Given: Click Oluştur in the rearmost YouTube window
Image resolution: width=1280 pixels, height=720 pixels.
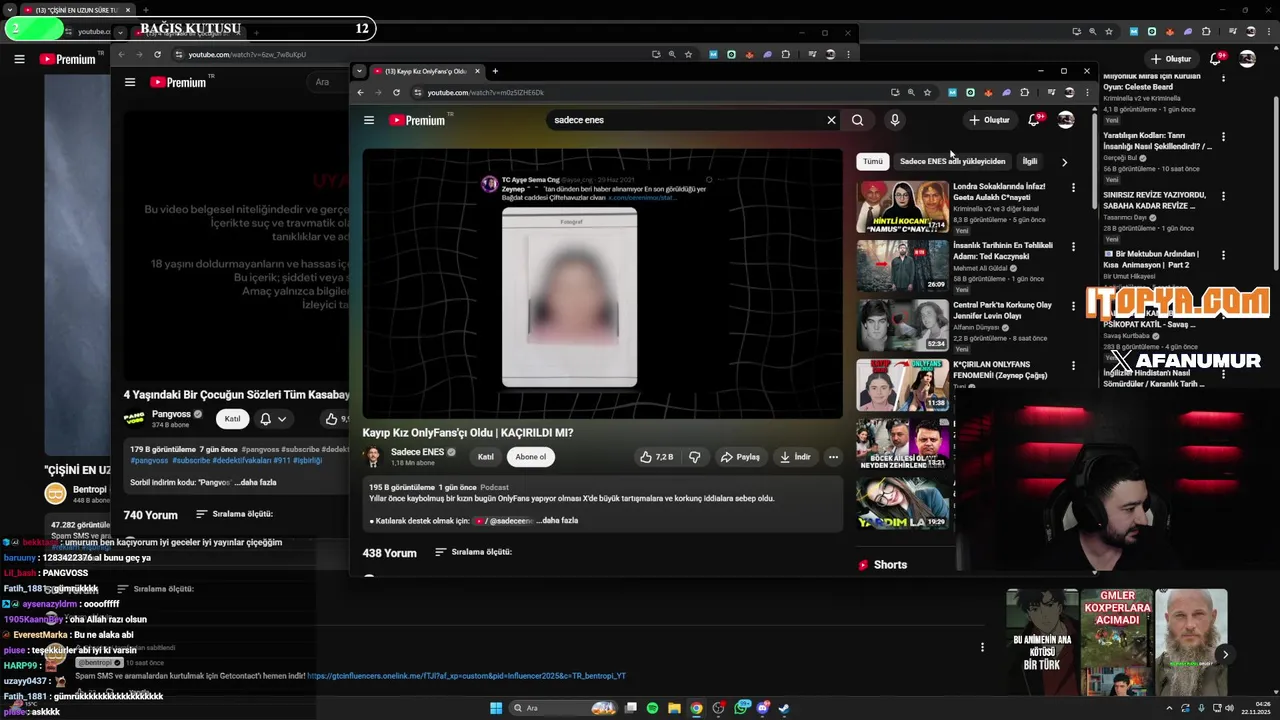Looking at the screenshot, I should tap(1171, 59).
